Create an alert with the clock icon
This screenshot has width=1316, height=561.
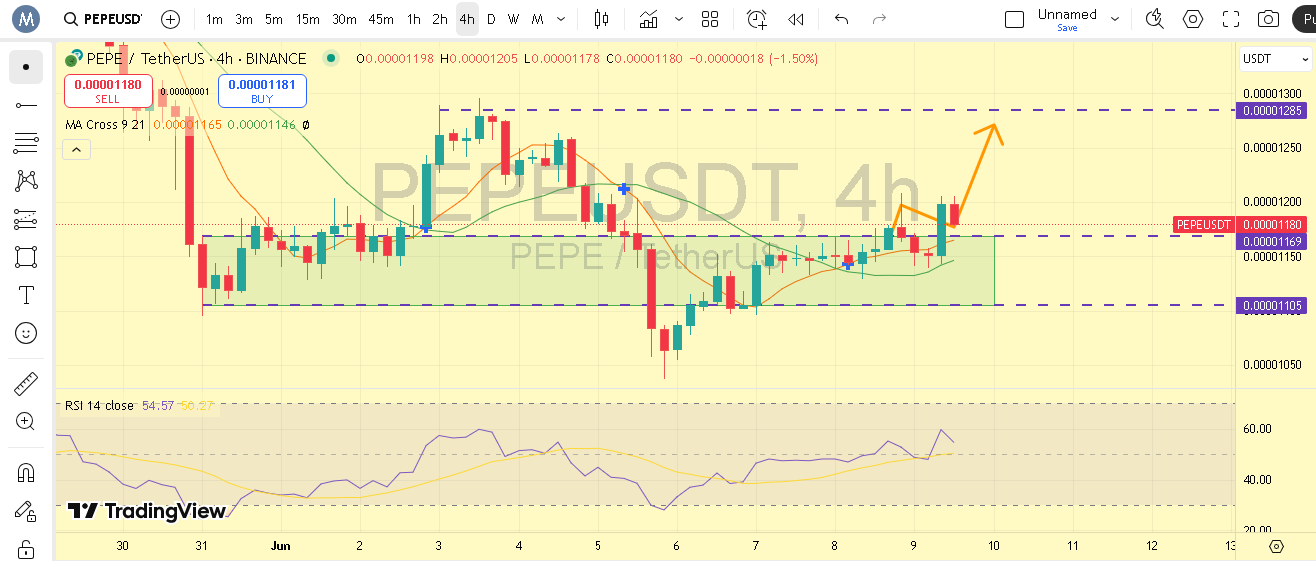click(756, 19)
